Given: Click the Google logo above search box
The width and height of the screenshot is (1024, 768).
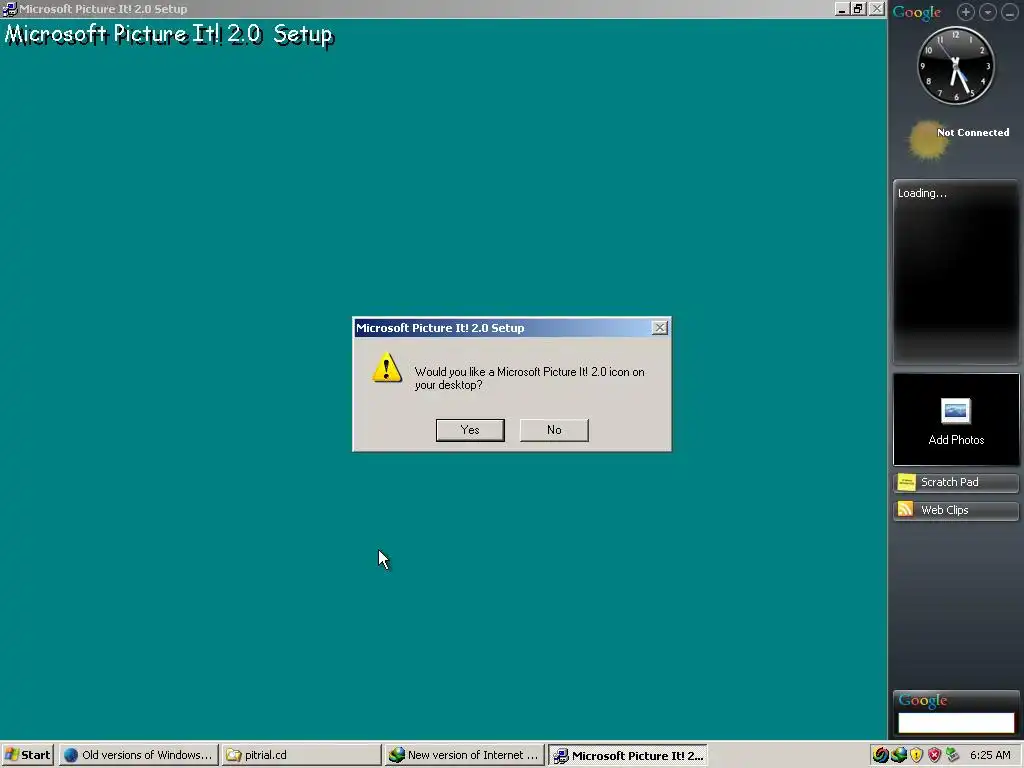Looking at the screenshot, I should pyautogui.click(x=923, y=701).
